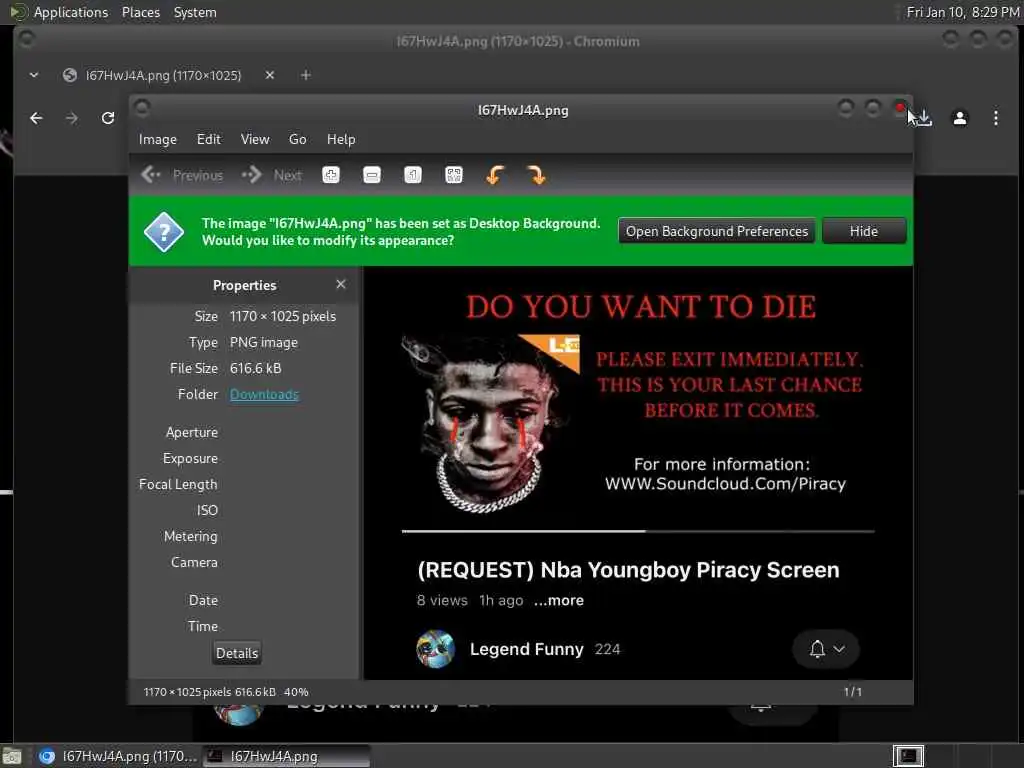Click the Metering label in Properties

191,536
